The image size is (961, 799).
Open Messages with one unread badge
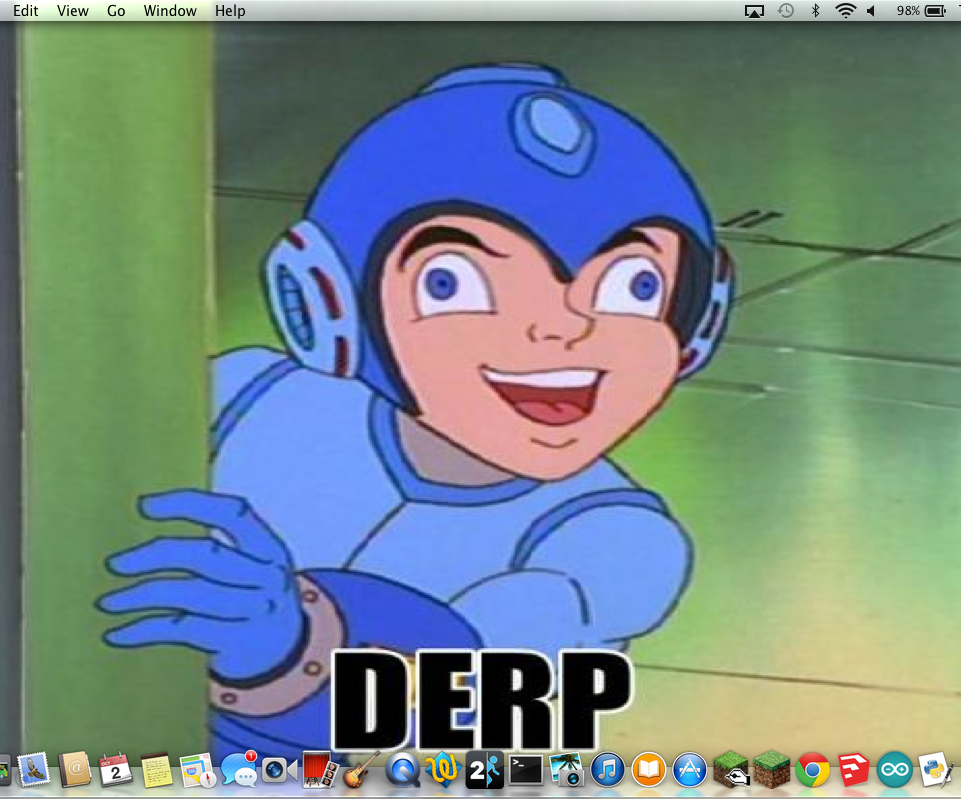[x=239, y=770]
